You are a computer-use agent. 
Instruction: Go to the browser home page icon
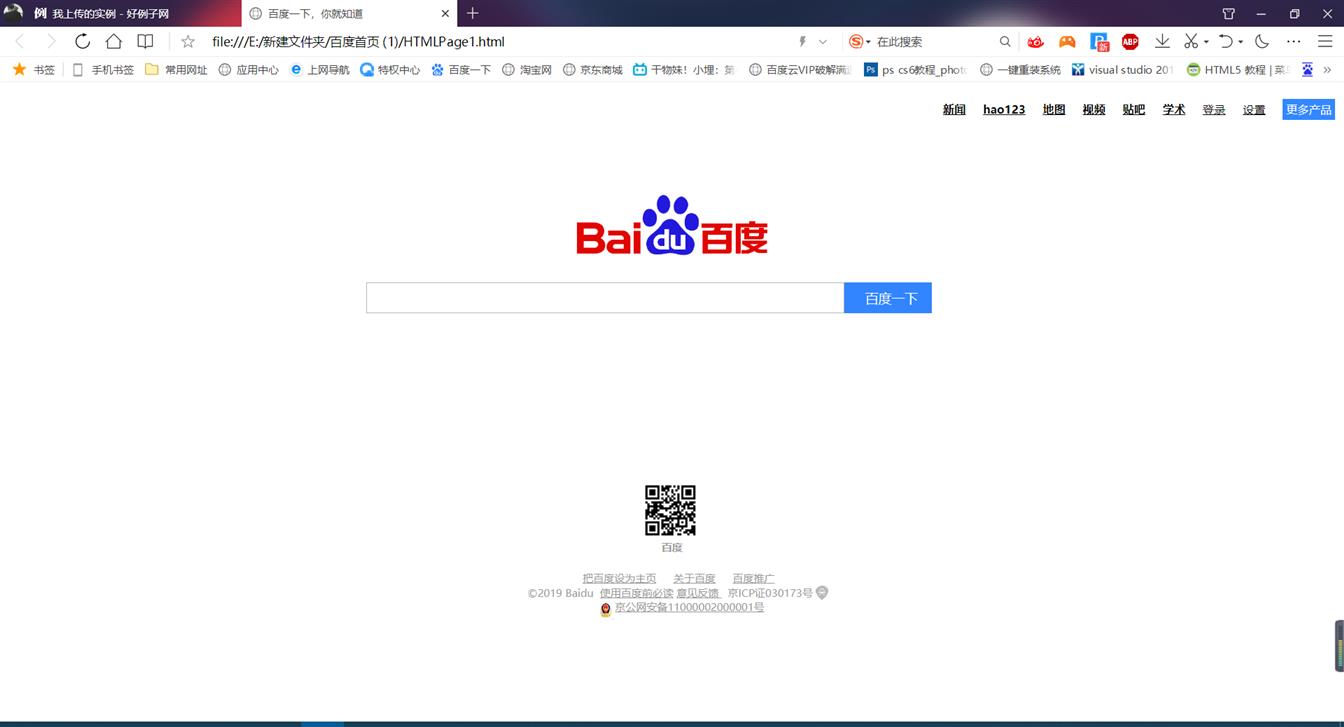point(114,41)
